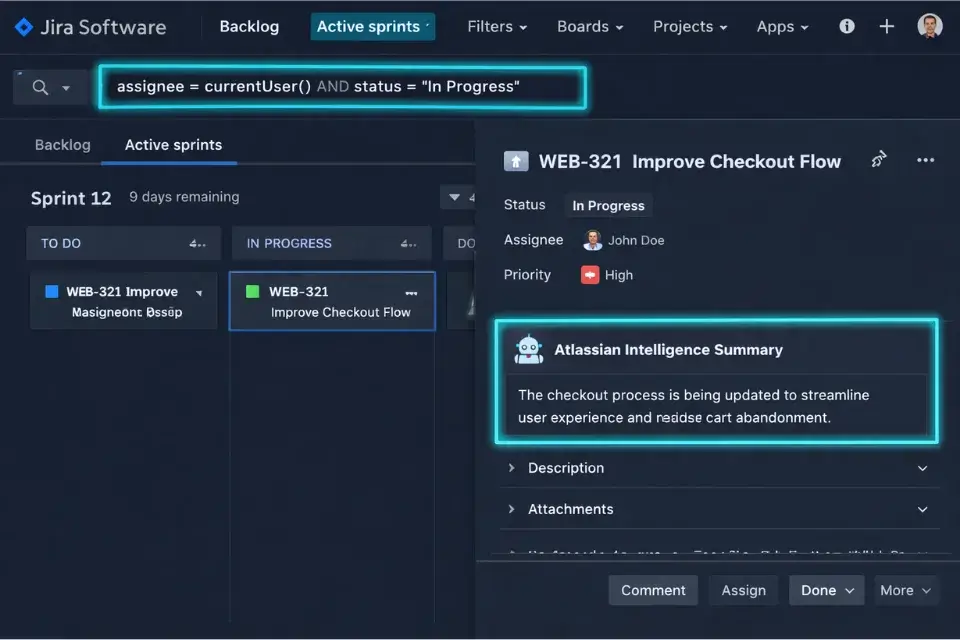Click the John Doe assignee avatar
This screenshot has width=960, height=640.
pos(592,240)
